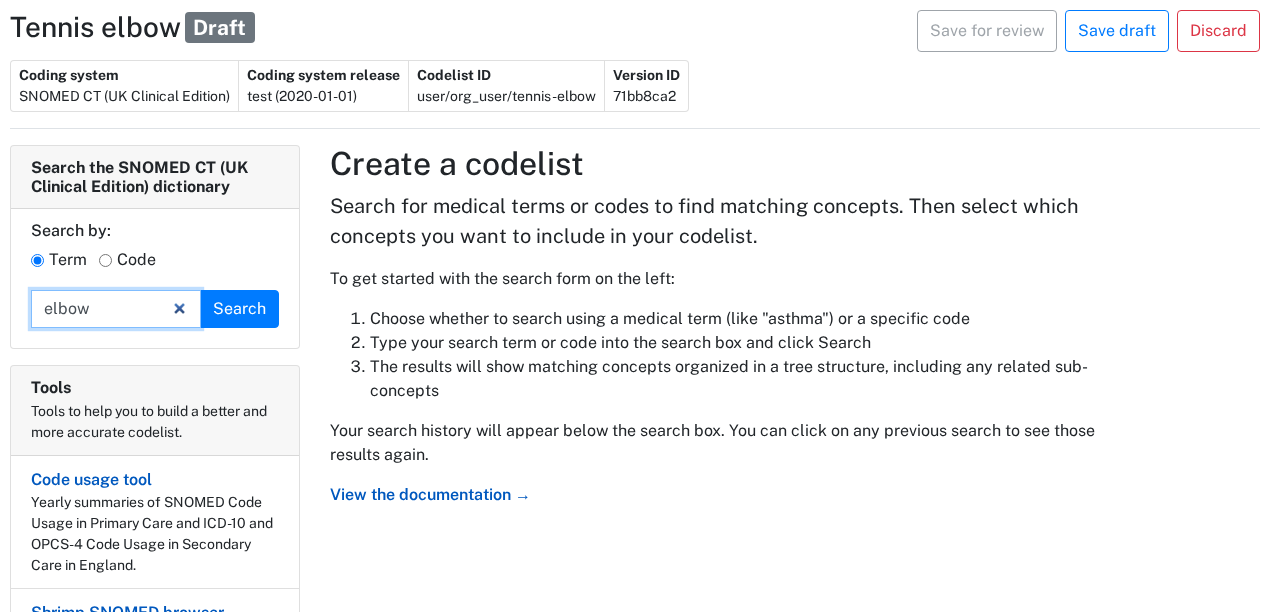
Task: Click the Version ID value 71bb8ca2
Action: click(645, 97)
